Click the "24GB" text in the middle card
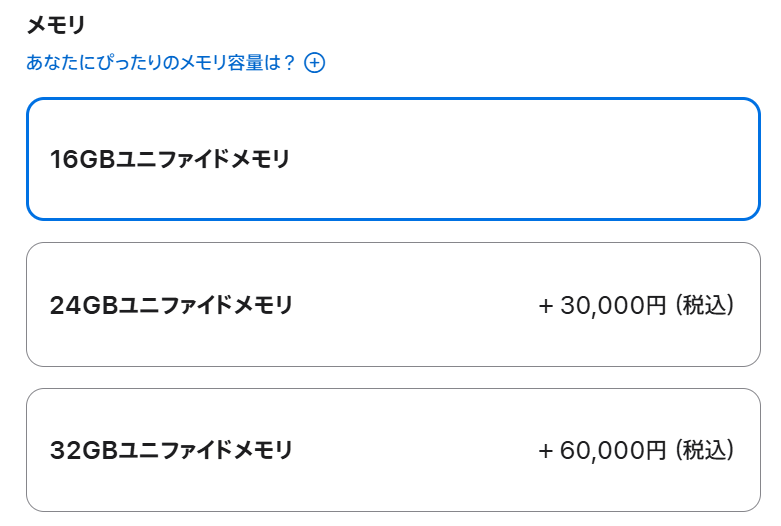Screen dimensions: 781x526 pos(84,305)
